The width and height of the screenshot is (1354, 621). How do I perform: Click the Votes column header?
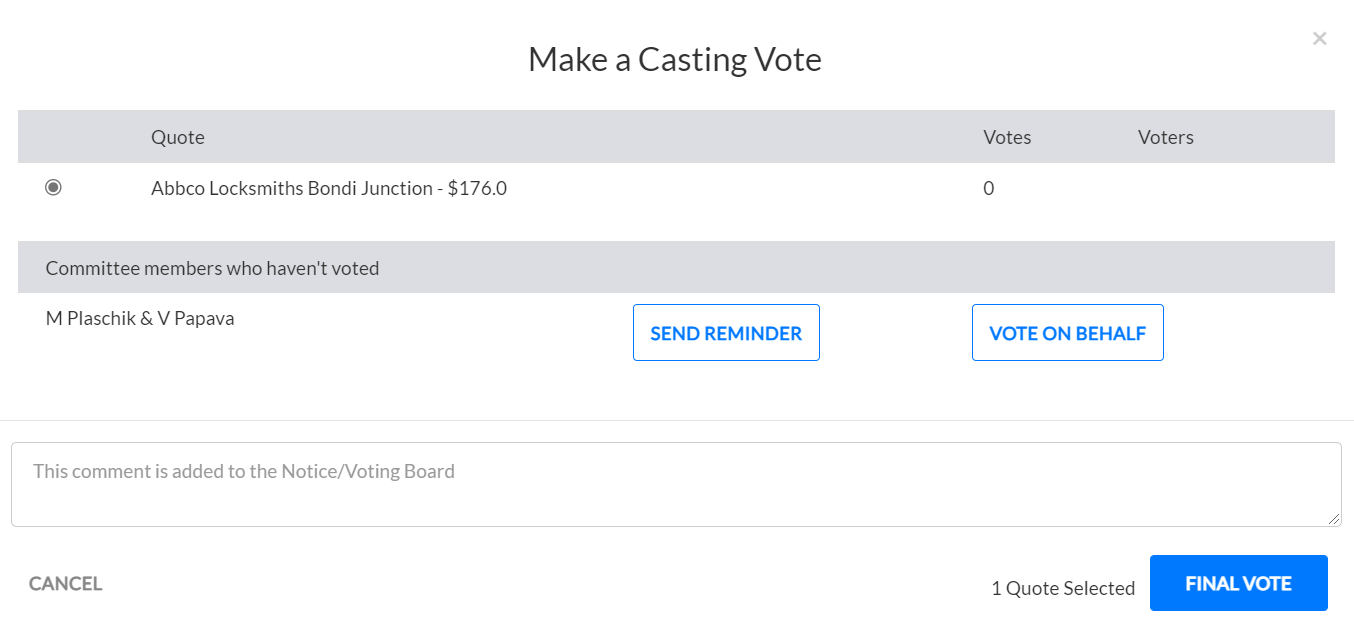[1007, 137]
